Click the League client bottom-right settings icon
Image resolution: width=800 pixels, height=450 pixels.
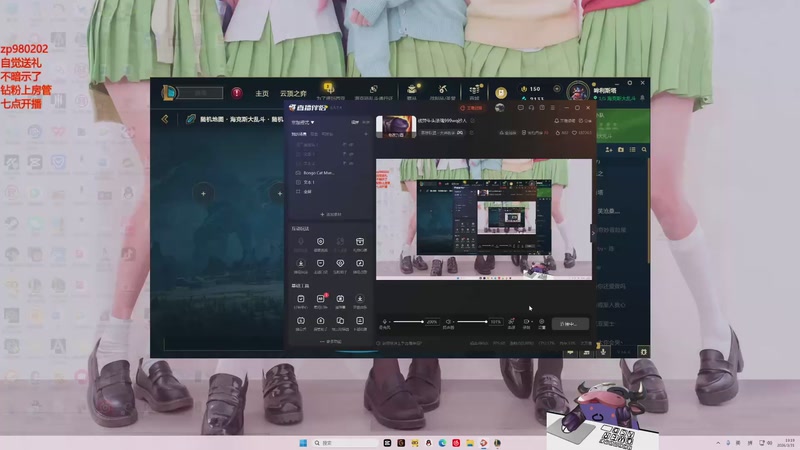coord(644,352)
